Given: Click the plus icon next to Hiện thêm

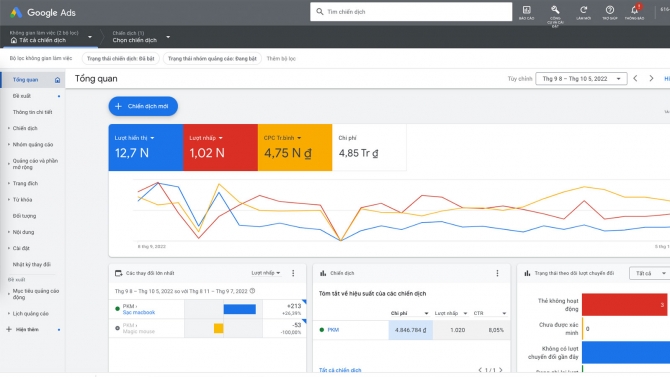Looking at the screenshot, I should (x=9, y=330).
